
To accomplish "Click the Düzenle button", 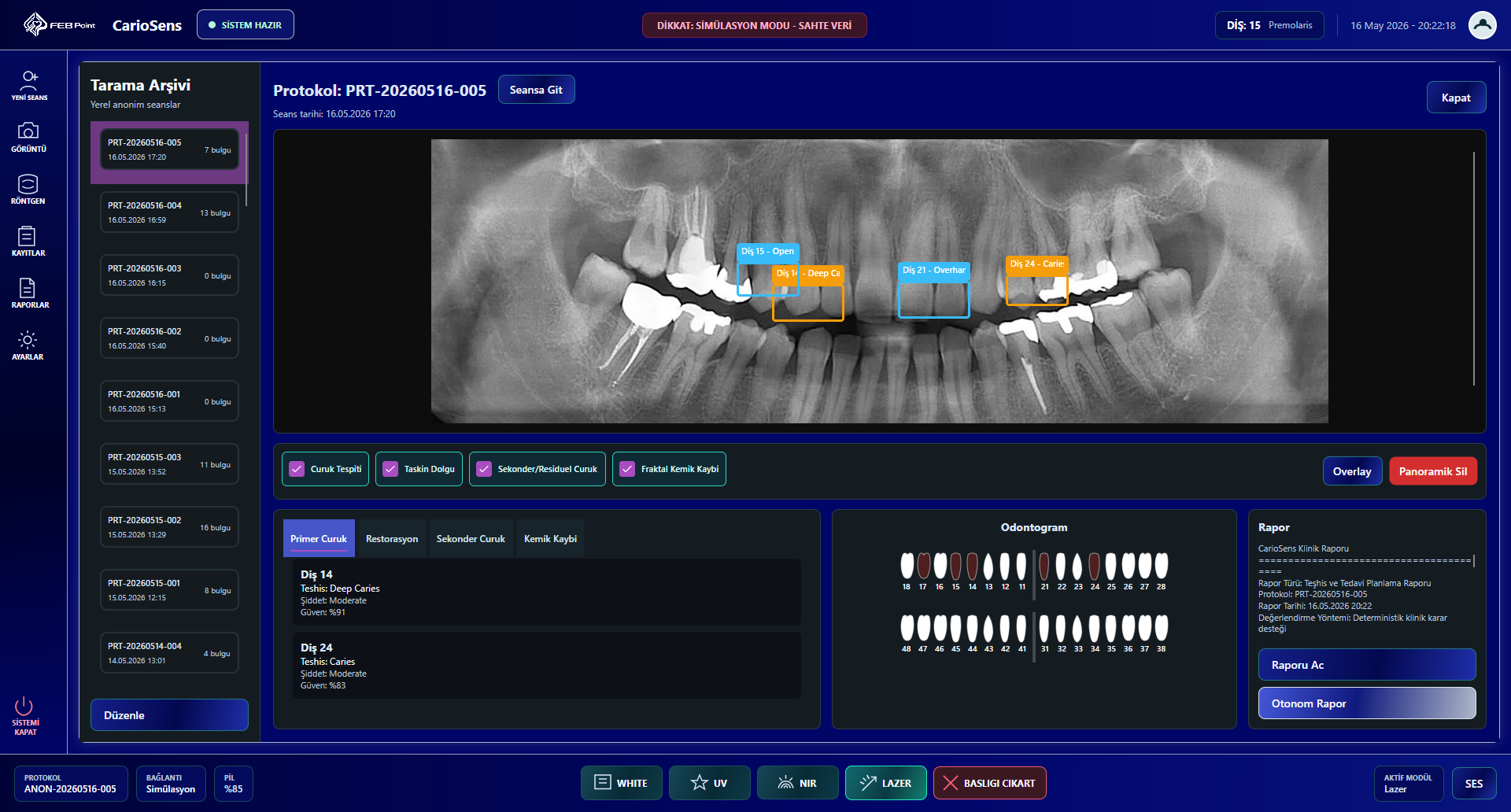I will click(169, 715).
